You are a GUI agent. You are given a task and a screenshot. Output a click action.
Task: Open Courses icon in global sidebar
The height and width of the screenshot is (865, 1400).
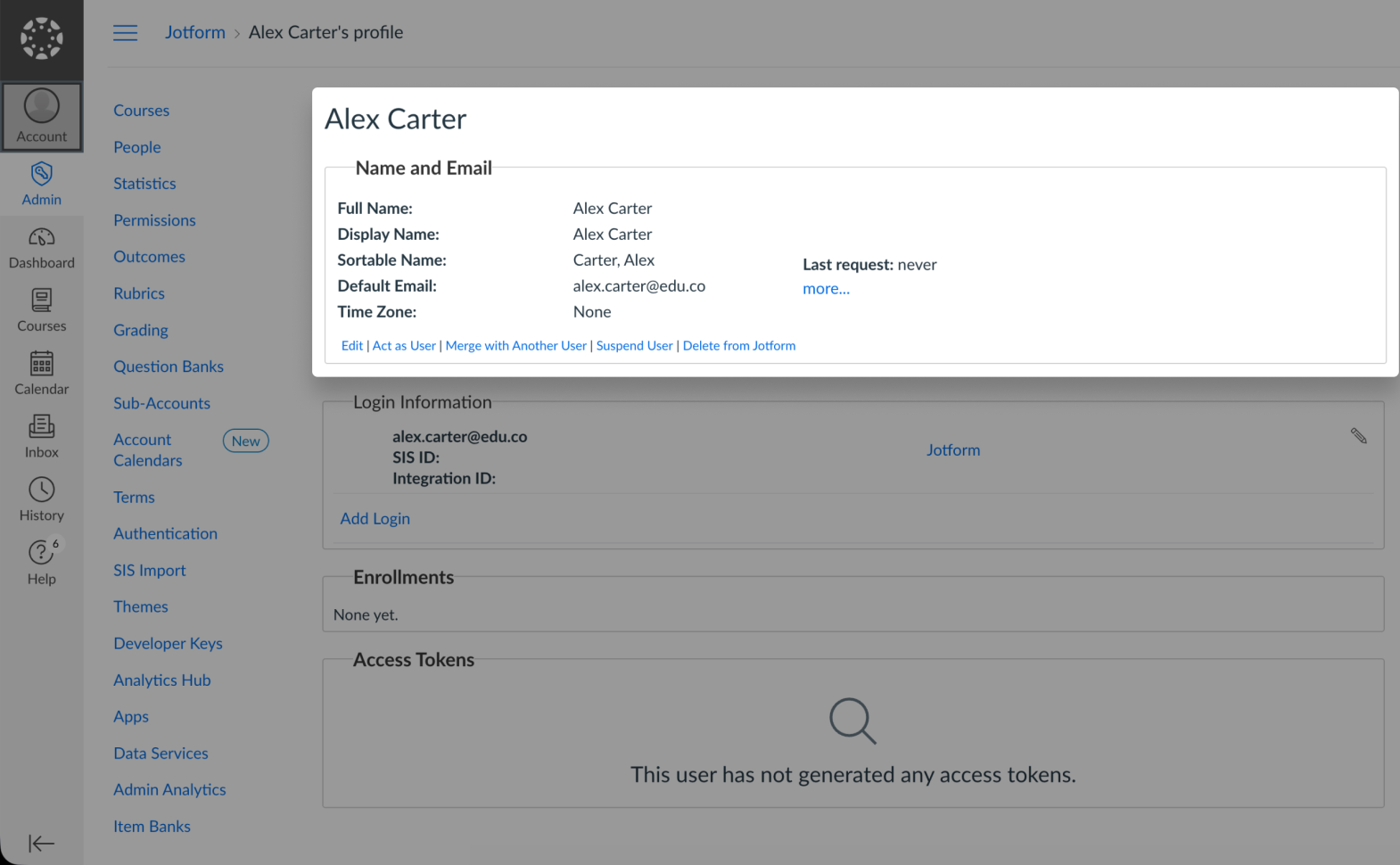pos(42,310)
